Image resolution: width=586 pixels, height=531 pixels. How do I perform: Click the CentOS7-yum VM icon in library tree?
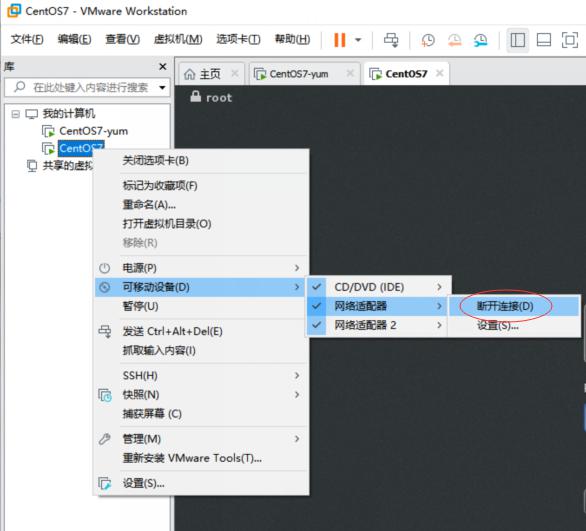tap(48, 131)
